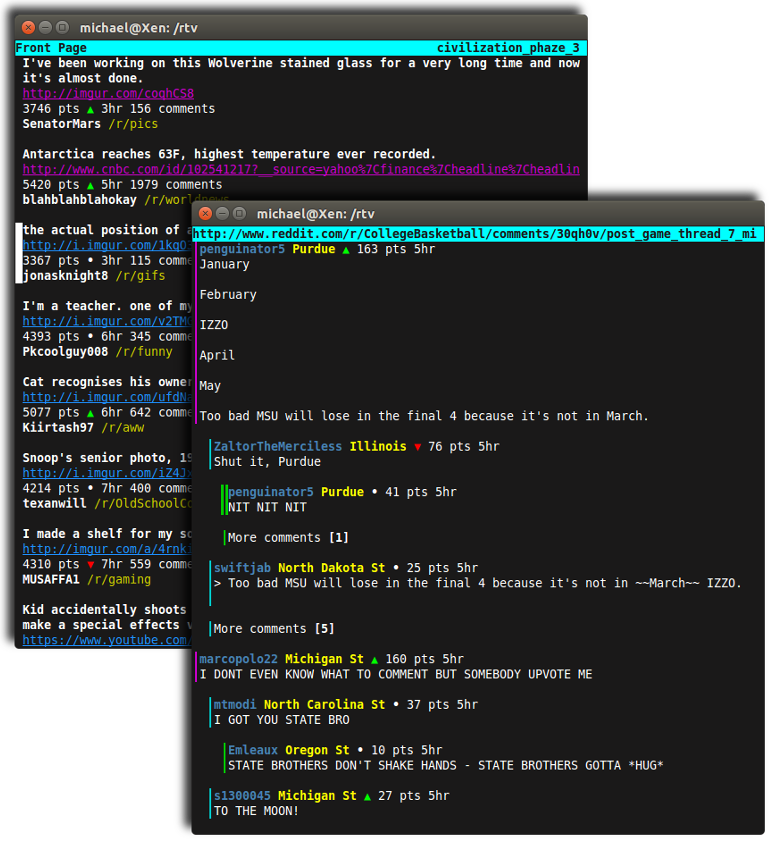Select the /r/aww subreddit label

click(x=123, y=428)
